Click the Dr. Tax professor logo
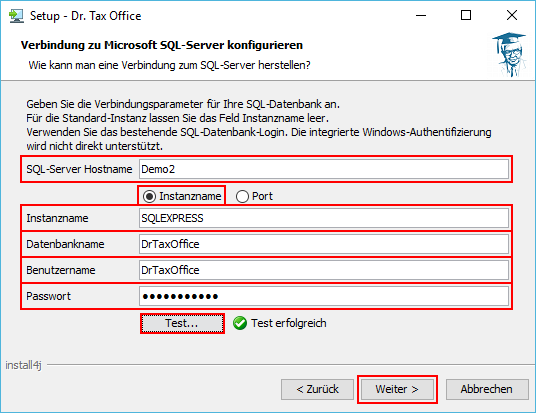 509,54
